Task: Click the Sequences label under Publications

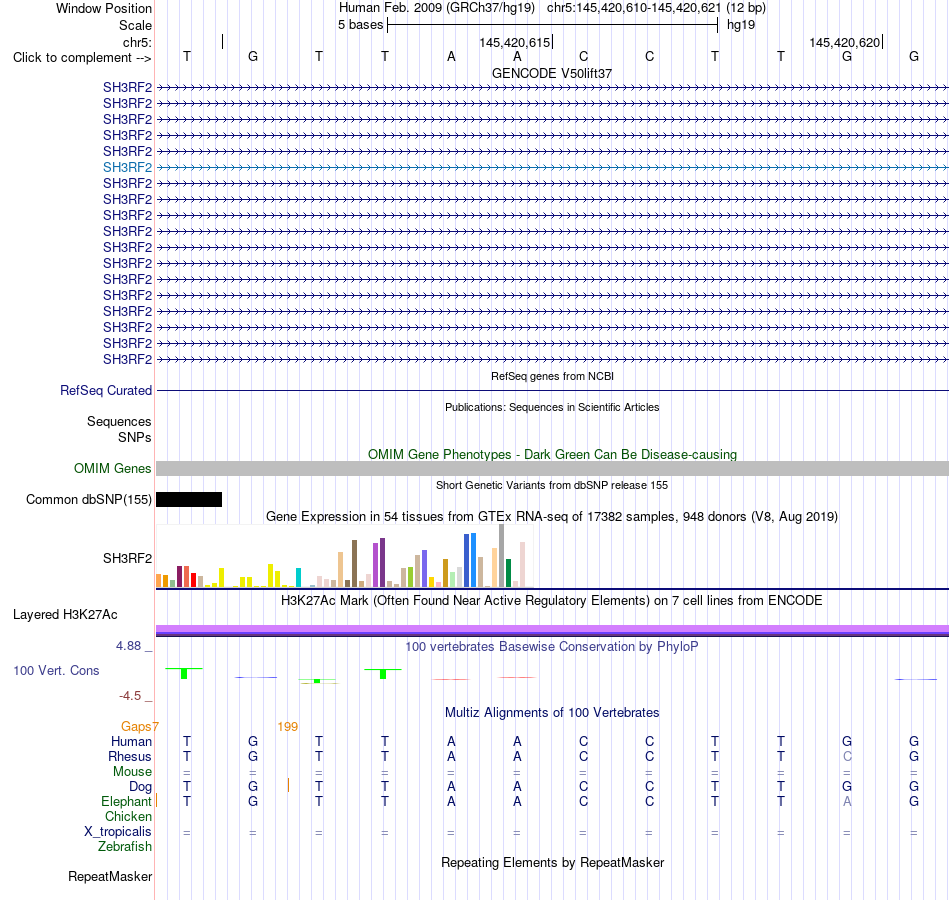Action: point(119,421)
